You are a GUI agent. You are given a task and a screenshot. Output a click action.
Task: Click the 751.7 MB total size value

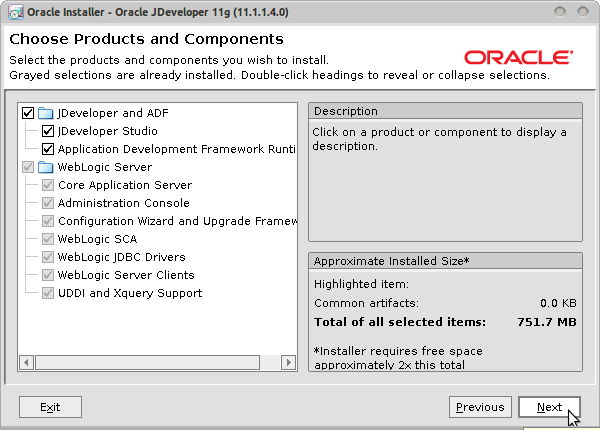point(547,322)
